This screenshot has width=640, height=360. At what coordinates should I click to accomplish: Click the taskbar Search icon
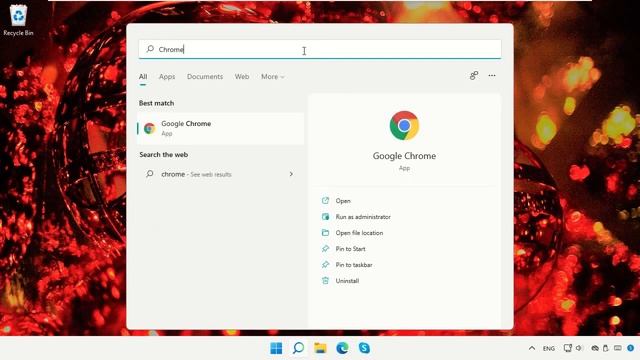[x=298, y=348]
